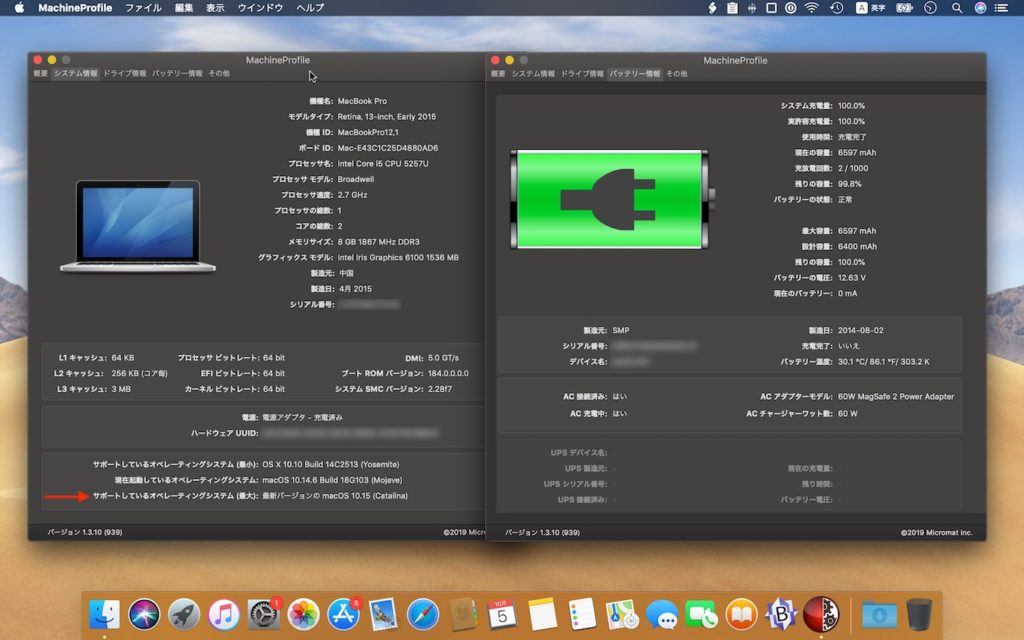Open その他 tab in right window

677,74
